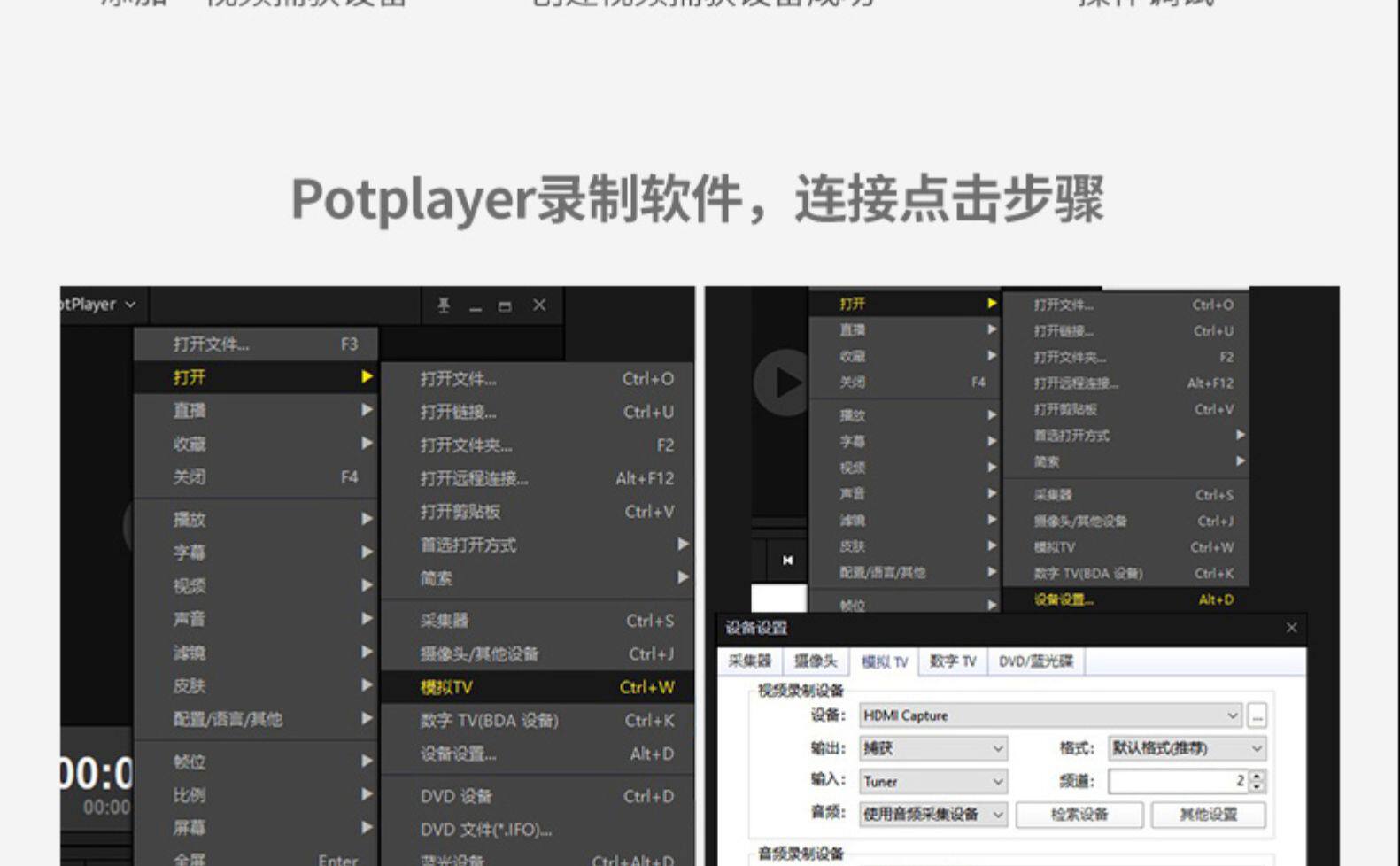Choose 打开远程连接... in left window submenu
This screenshot has height=866, width=1400.
pos(538,478)
